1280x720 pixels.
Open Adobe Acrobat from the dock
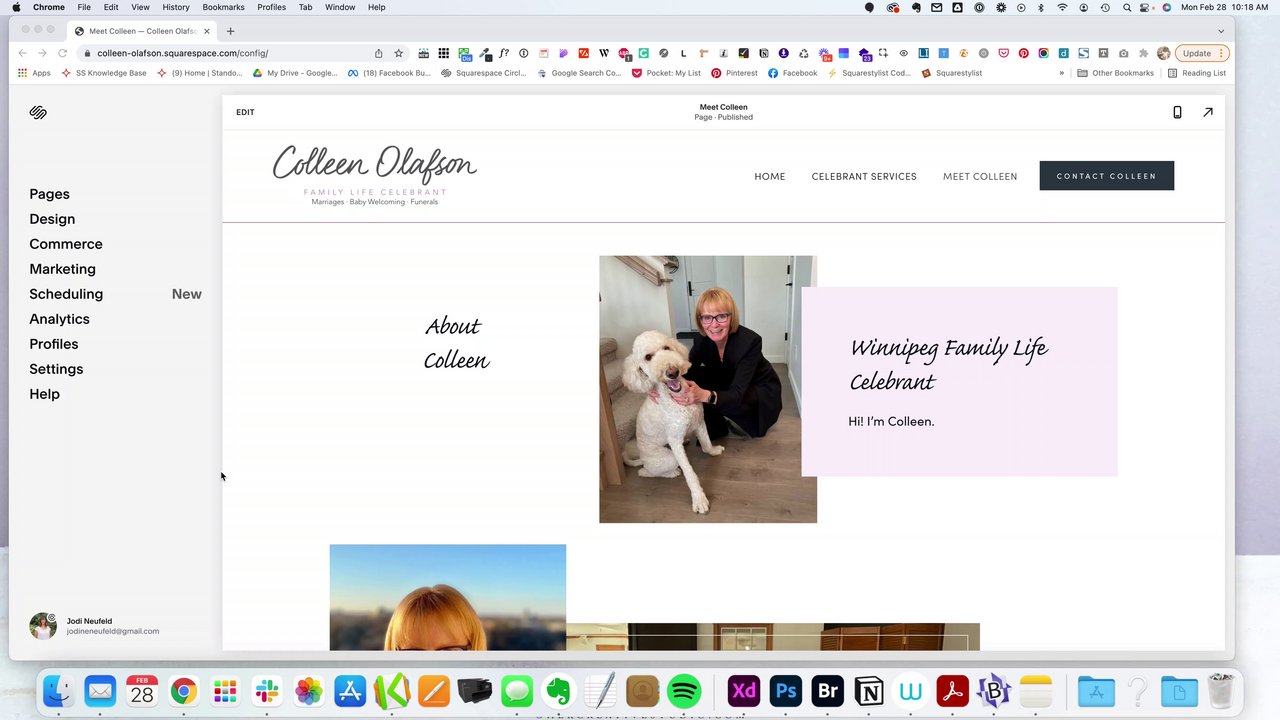tap(952, 691)
